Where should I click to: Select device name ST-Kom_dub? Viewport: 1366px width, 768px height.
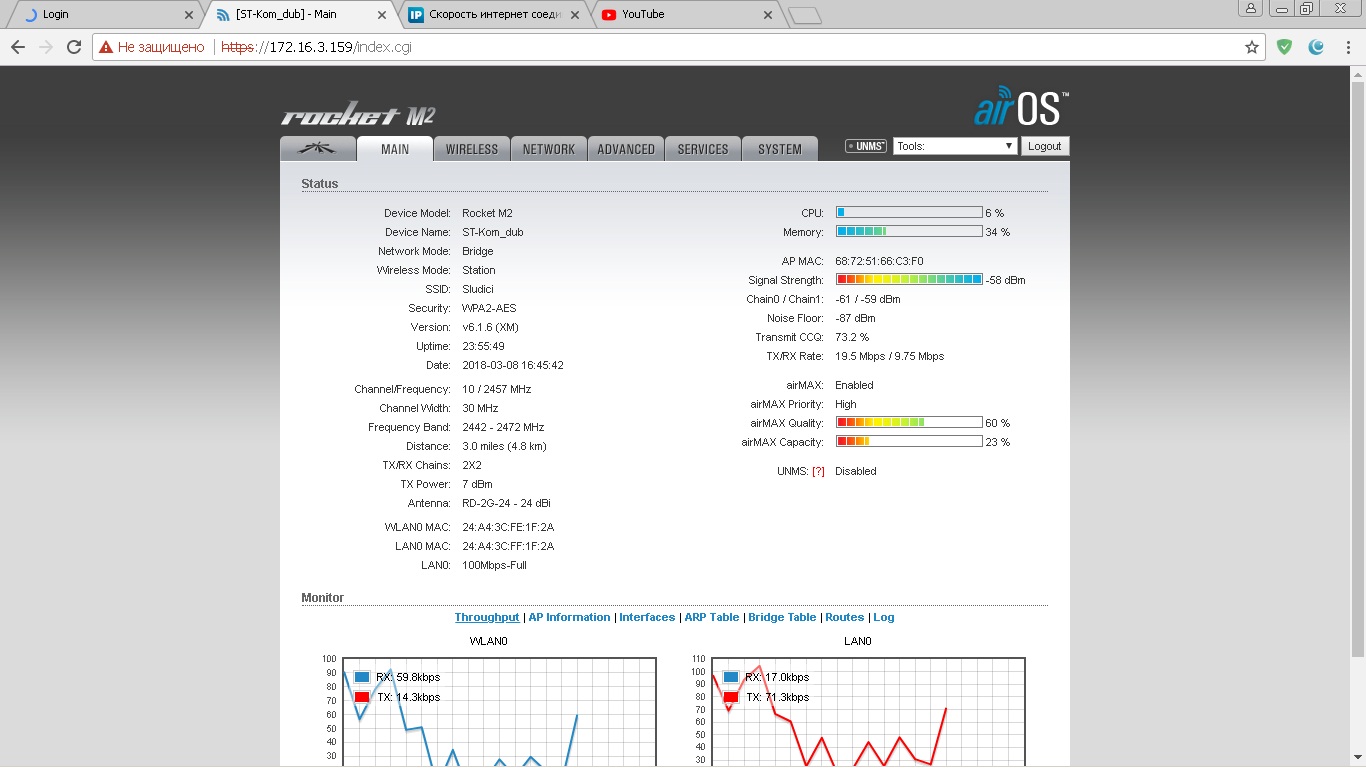point(493,232)
